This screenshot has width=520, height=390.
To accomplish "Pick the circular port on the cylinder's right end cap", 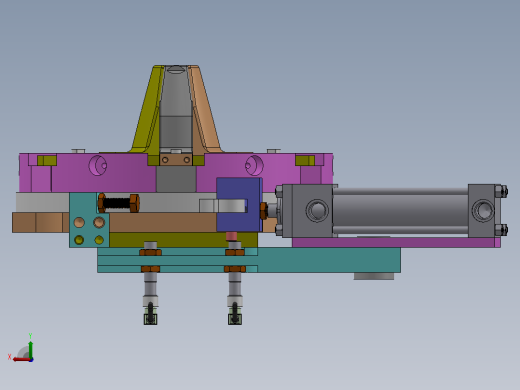I will coord(483,210).
